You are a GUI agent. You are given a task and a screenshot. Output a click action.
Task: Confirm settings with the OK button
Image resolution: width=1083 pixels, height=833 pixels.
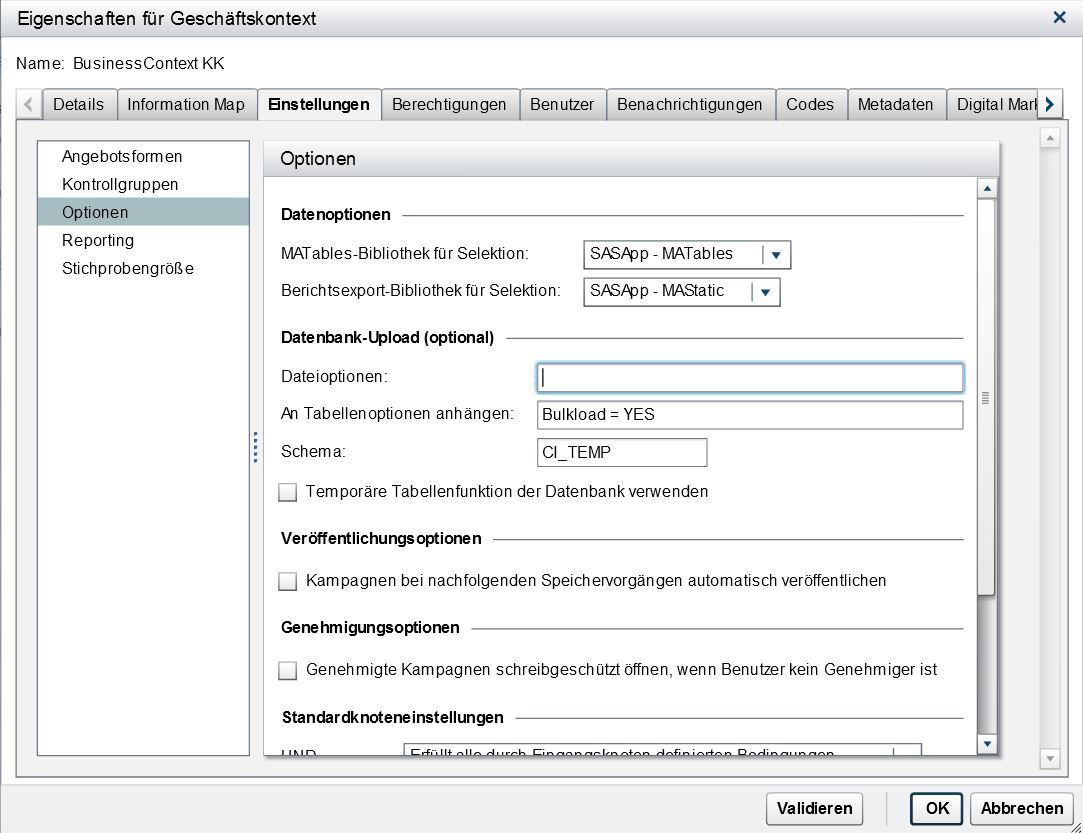click(935, 809)
